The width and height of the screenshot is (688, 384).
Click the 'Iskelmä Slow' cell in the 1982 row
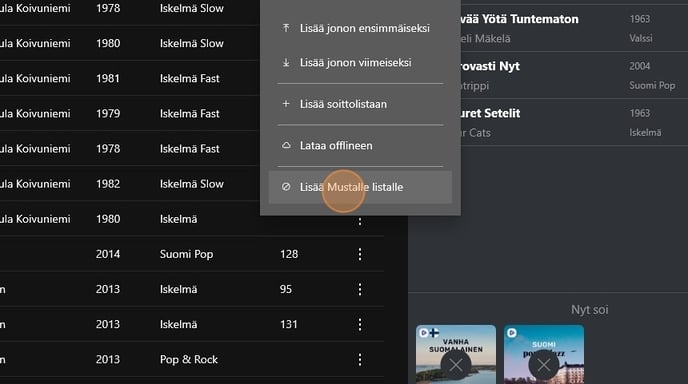pyautogui.click(x=192, y=184)
